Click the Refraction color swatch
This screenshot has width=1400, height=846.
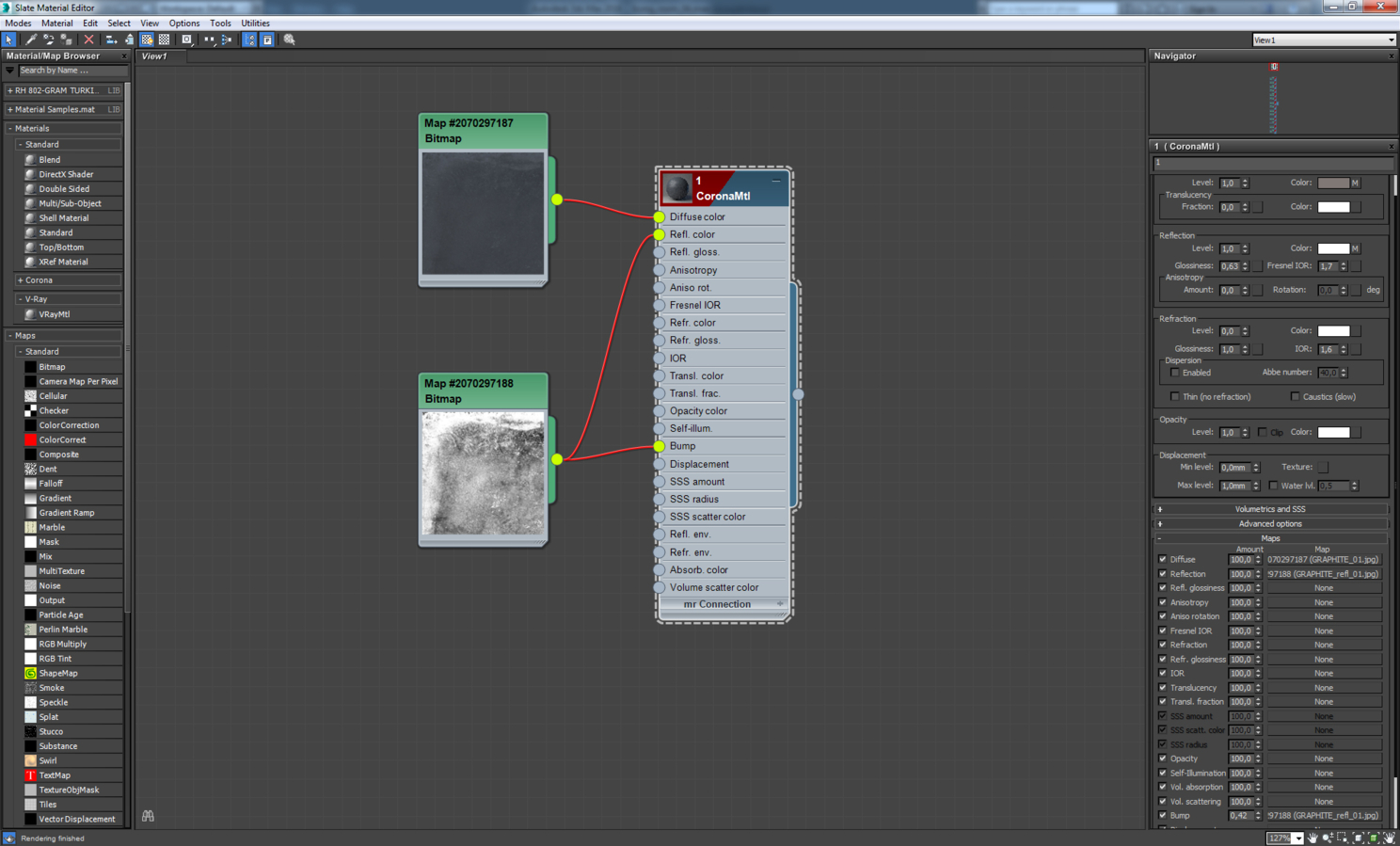(x=1333, y=331)
